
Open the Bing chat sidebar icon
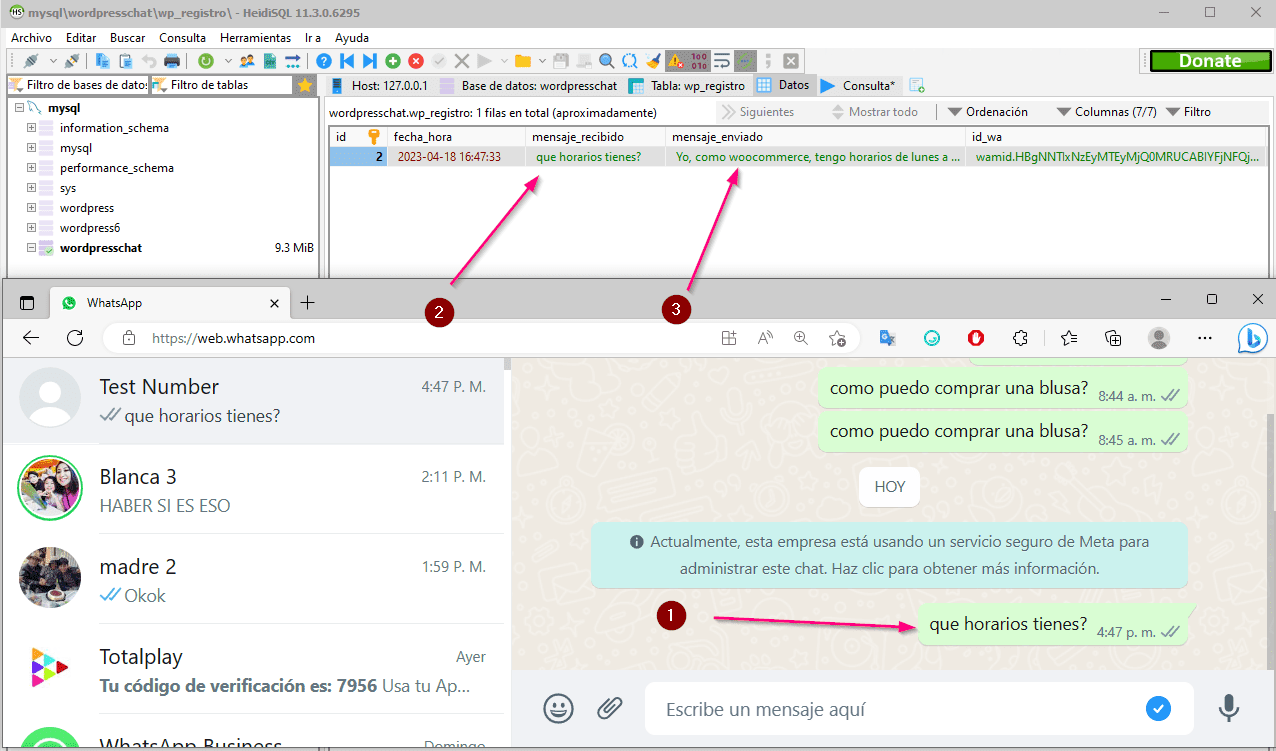coord(1252,338)
